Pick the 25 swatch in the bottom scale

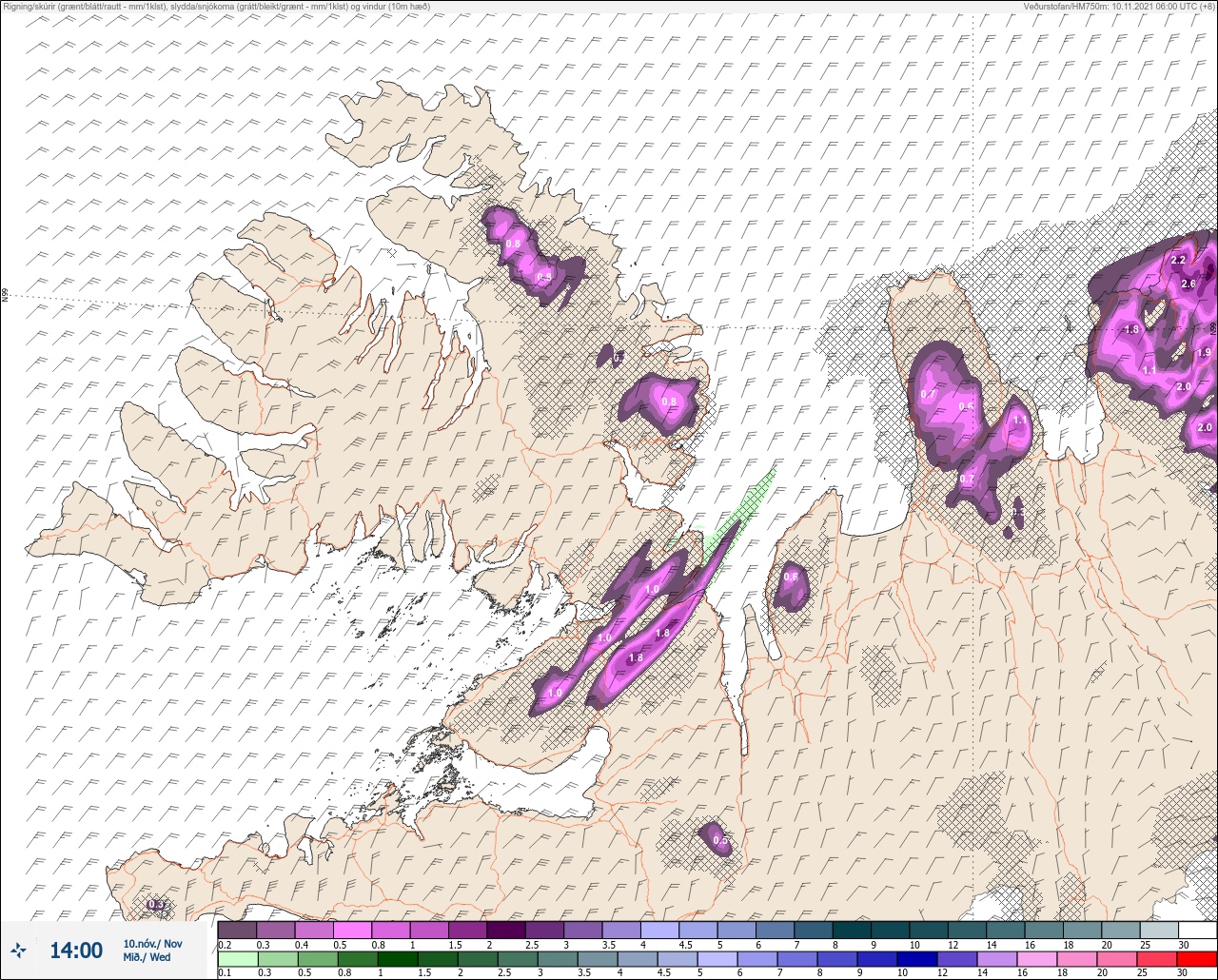(x=1159, y=959)
